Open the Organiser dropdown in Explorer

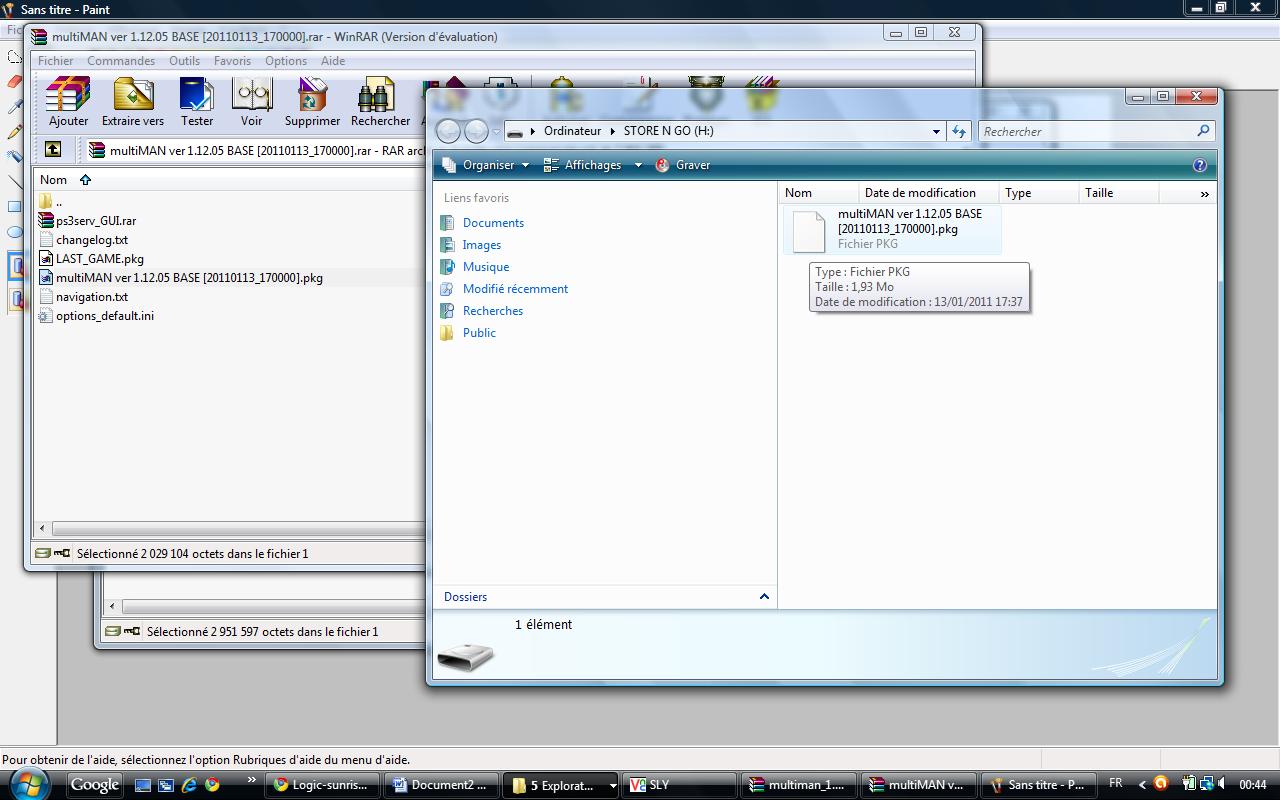487,165
